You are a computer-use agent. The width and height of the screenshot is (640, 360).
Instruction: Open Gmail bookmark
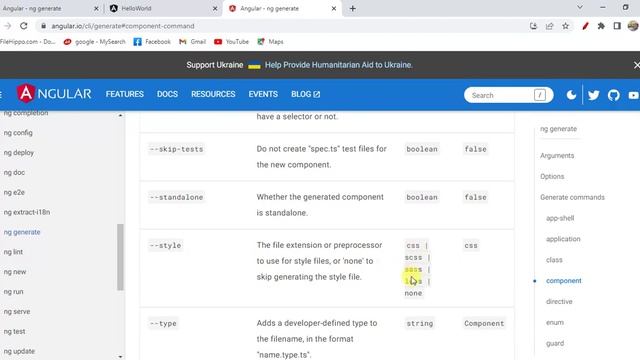192,42
